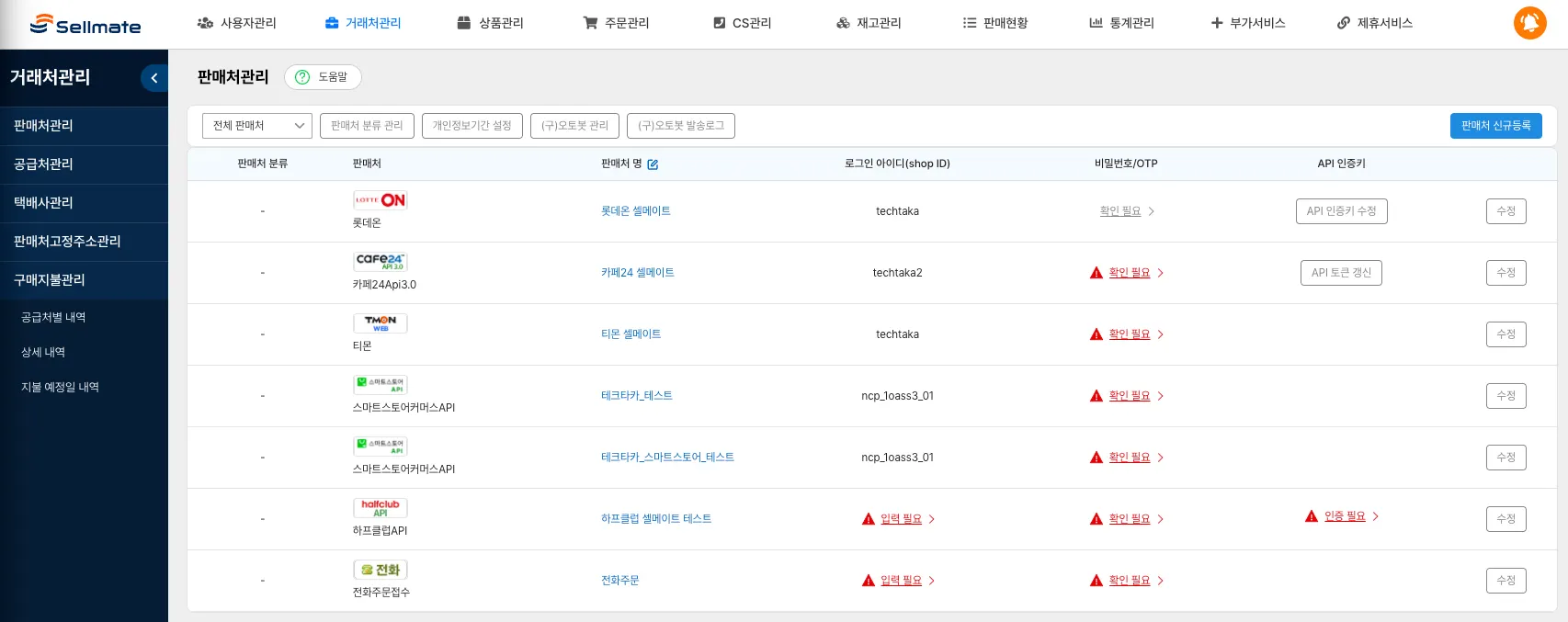Click 확인 필요 in 롯데온 row
1568x622 pixels.
click(x=1120, y=211)
